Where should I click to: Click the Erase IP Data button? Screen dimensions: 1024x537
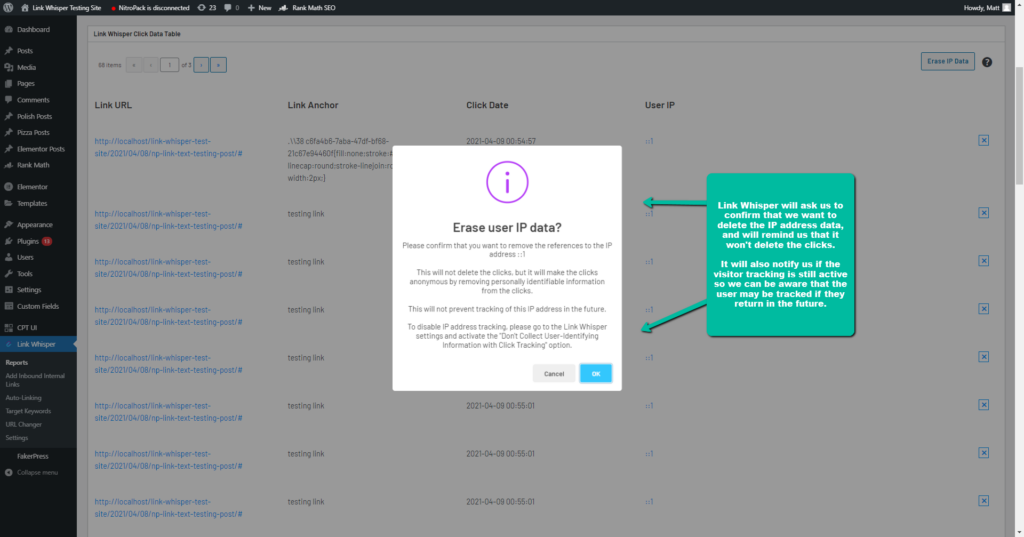(948, 61)
